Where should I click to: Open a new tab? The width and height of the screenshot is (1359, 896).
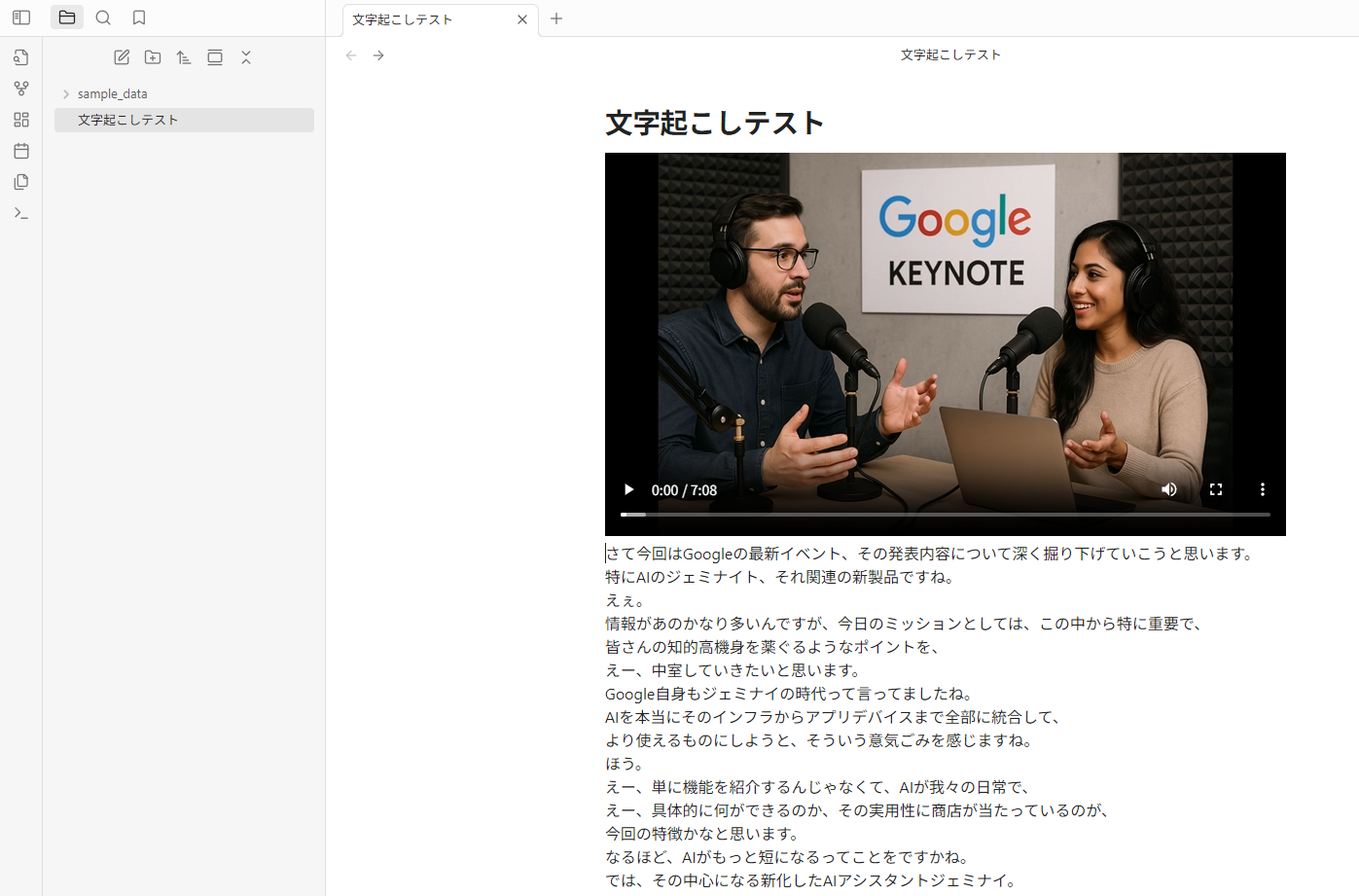(x=556, y=18)
